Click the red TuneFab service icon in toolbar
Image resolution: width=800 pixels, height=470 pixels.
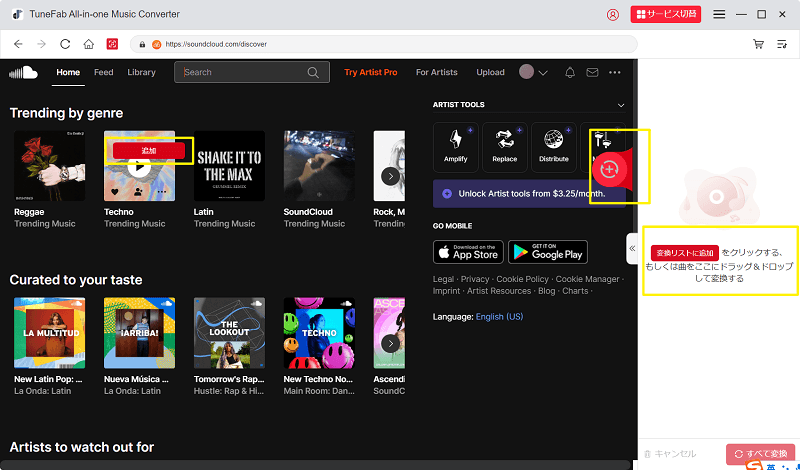[112, 44]
